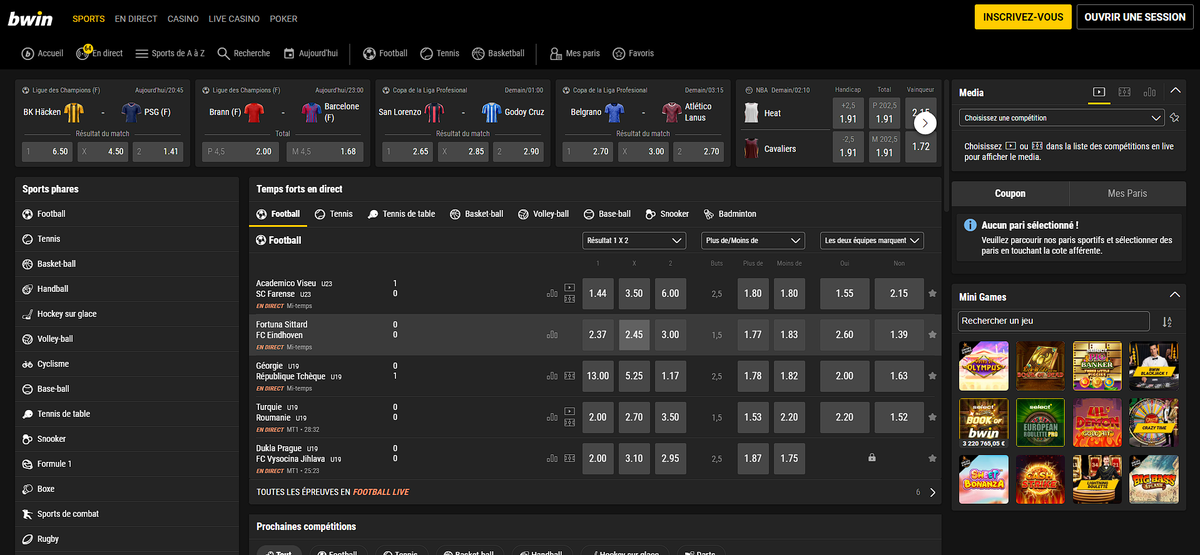1200x555 pixels.
Task: Switch to the CASINO top menu
Action: coord(183,19)
